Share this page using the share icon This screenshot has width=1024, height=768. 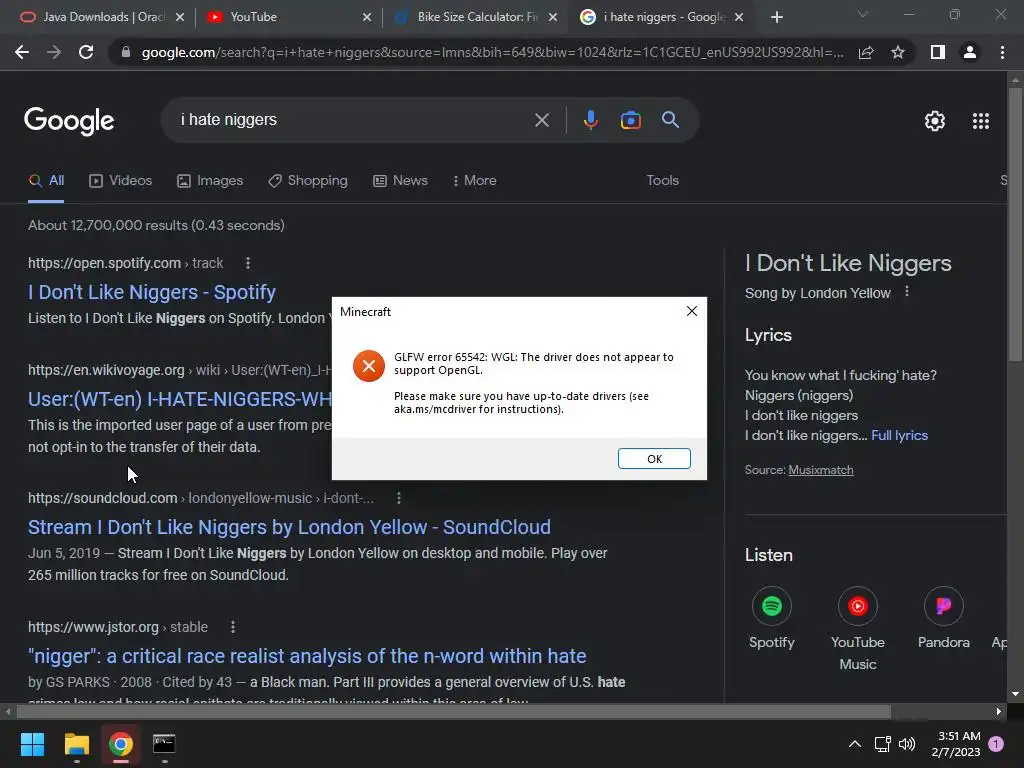point(866,52)
